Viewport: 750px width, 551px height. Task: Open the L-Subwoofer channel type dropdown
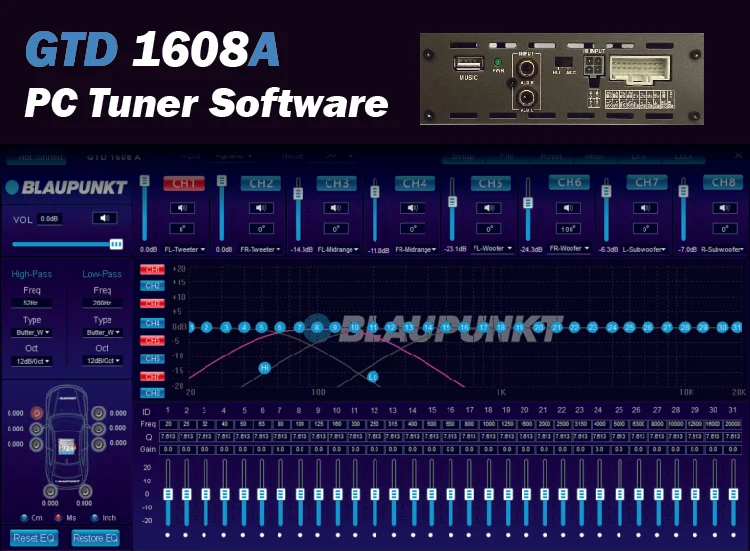(644, 249)
